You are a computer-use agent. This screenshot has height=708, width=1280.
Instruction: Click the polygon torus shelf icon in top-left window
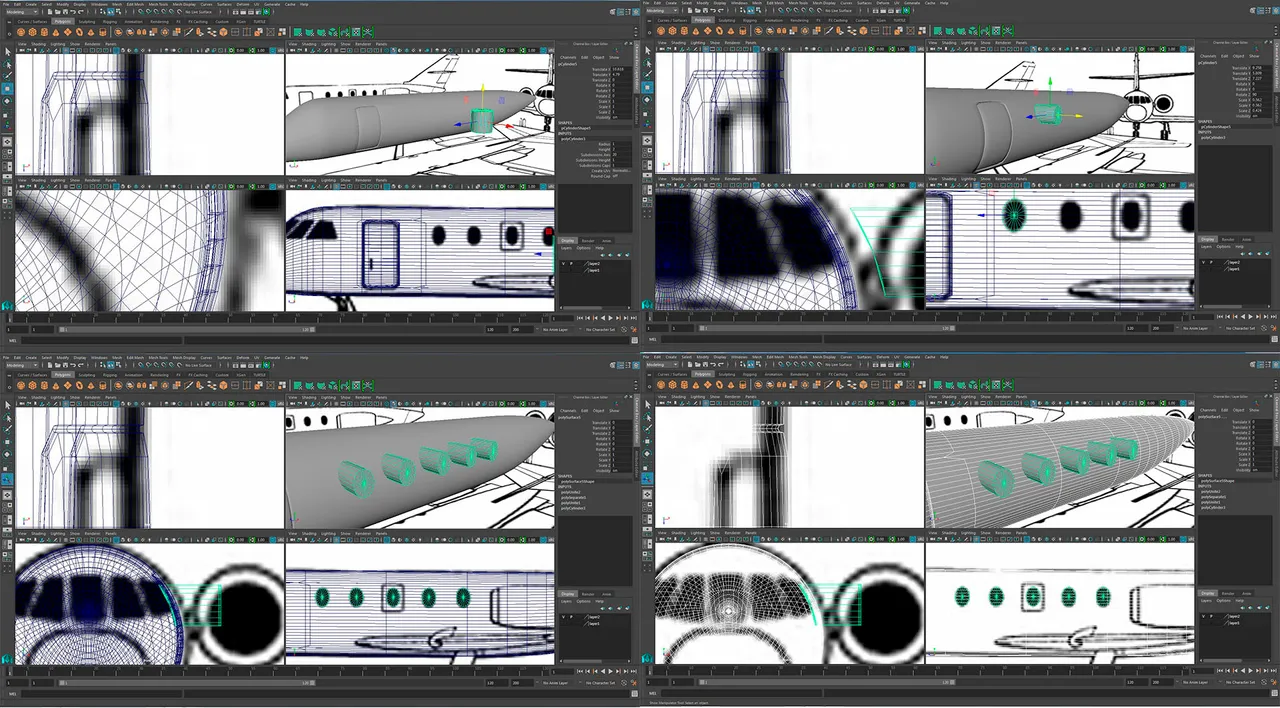click(79, 32)
